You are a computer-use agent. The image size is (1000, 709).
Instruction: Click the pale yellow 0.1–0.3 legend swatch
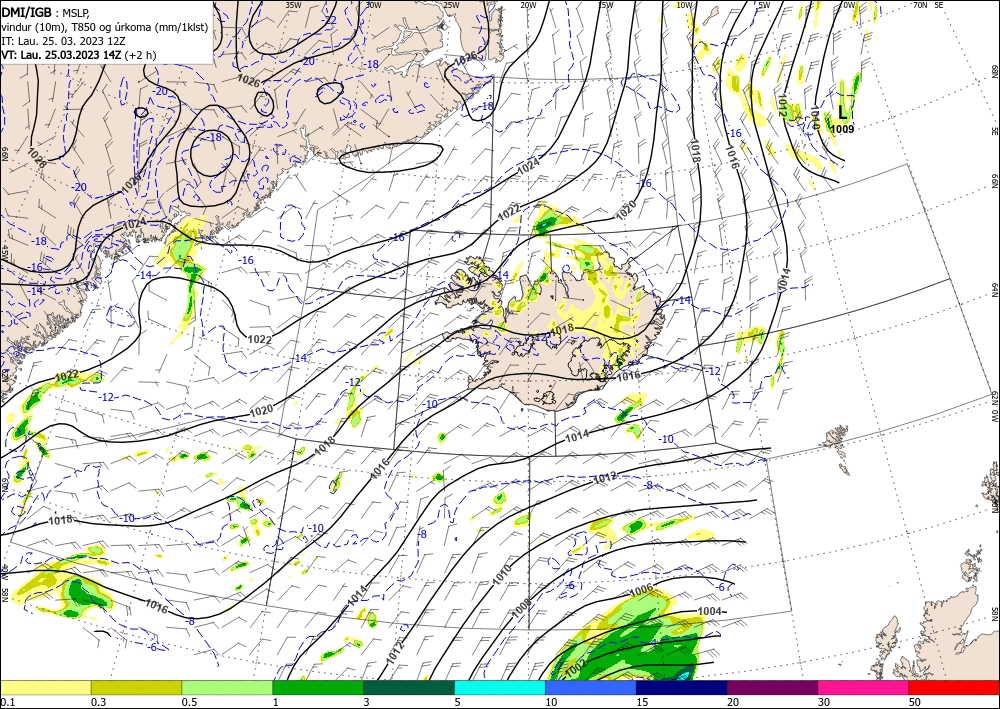coord(45,687)
